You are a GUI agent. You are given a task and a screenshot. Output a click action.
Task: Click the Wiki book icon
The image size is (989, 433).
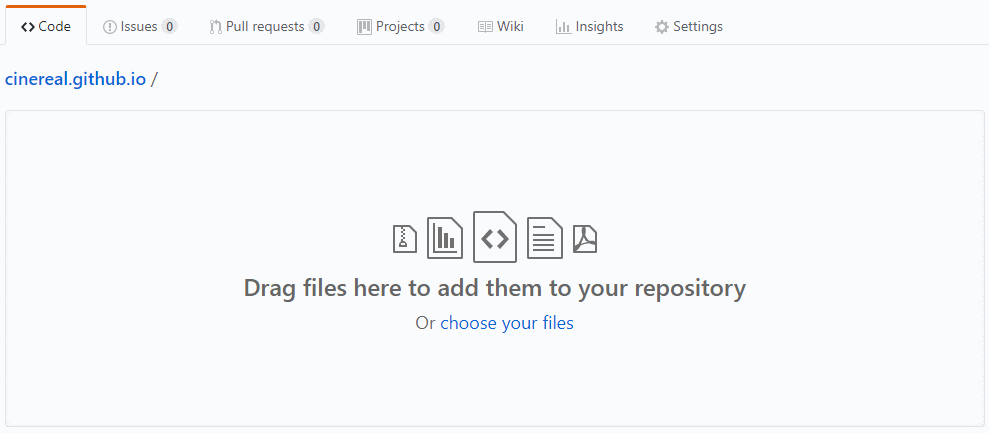click(x=485, y=27)
